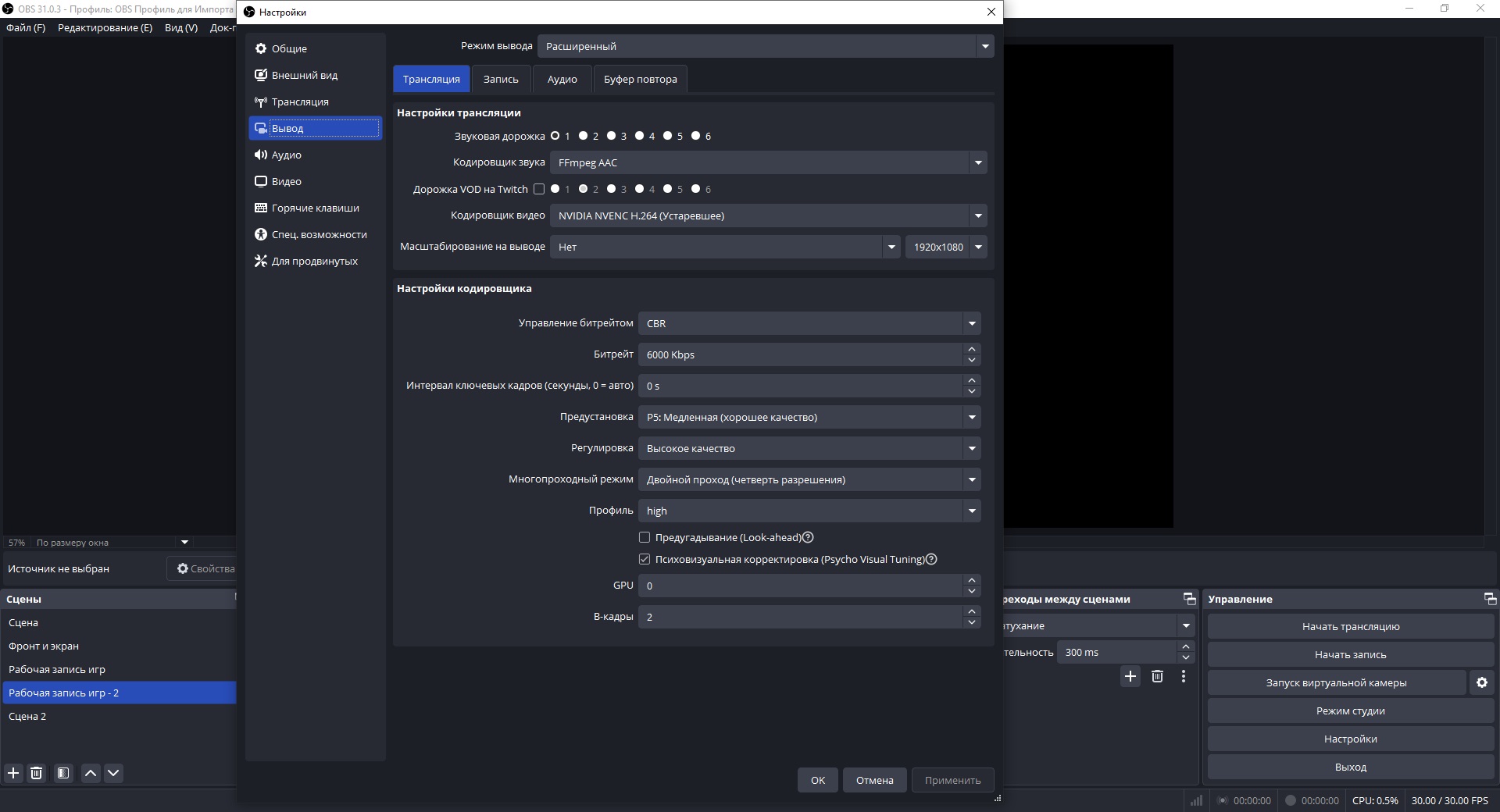Show help for Предугадывание (Look-ahead)
Viewport: 1500px width, 812px height.
pyautogui.click(x=809, y=537)
